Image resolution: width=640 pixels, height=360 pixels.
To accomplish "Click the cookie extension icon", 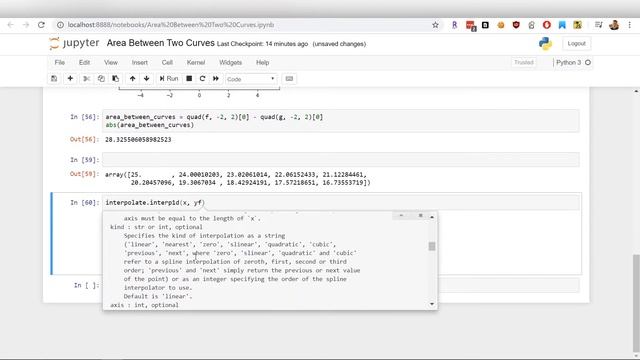I will point(501,25).
